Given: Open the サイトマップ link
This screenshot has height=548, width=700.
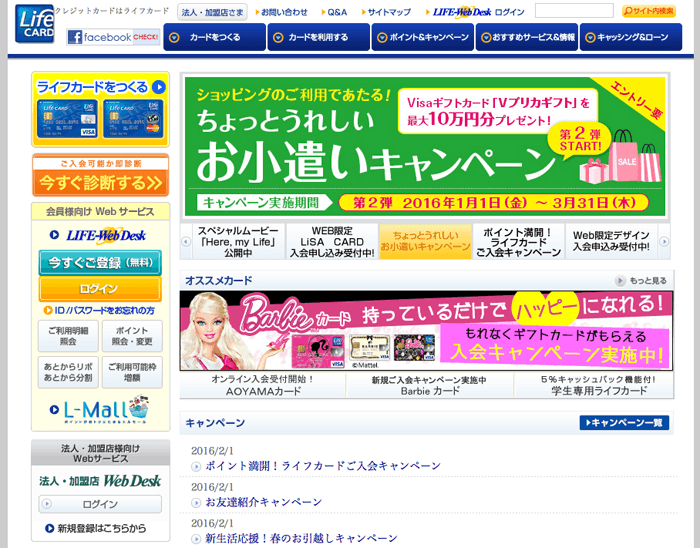Looking at the screenshot, I should coord(386,12).
